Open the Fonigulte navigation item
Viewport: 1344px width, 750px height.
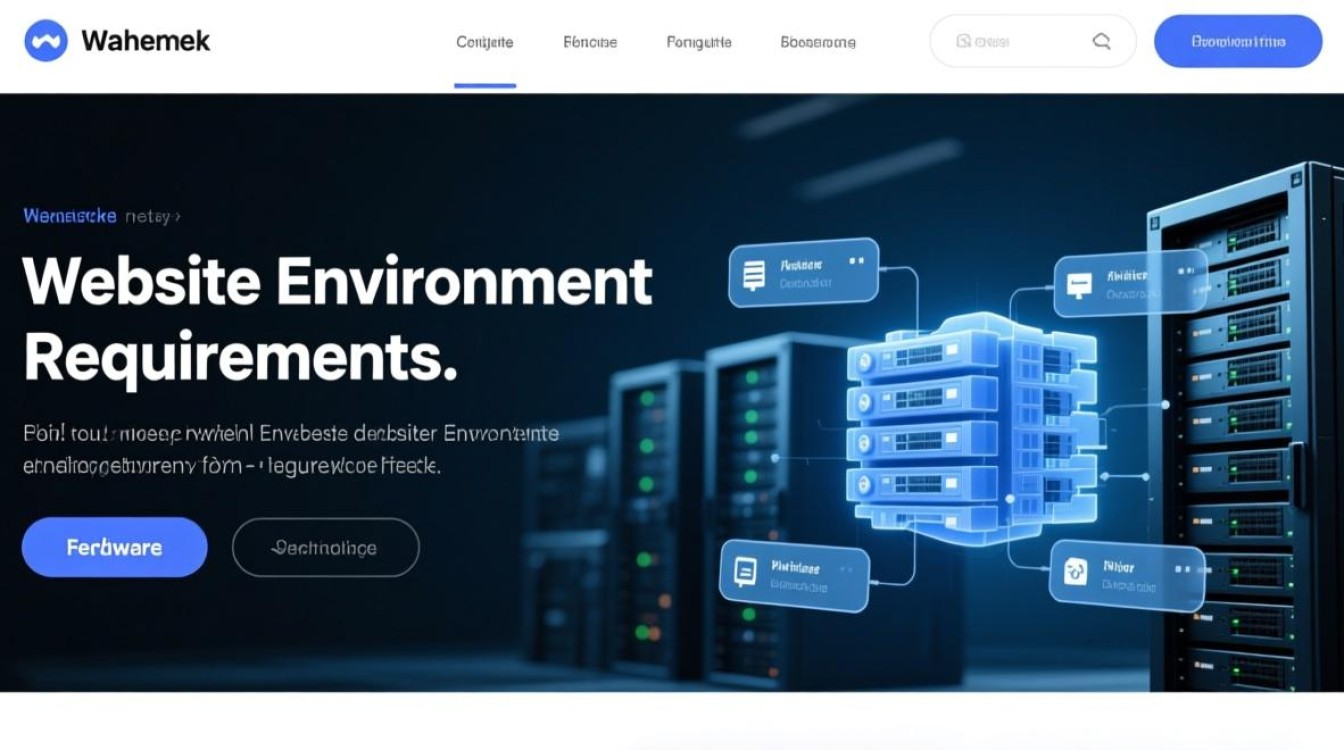(x=698, y=42)
